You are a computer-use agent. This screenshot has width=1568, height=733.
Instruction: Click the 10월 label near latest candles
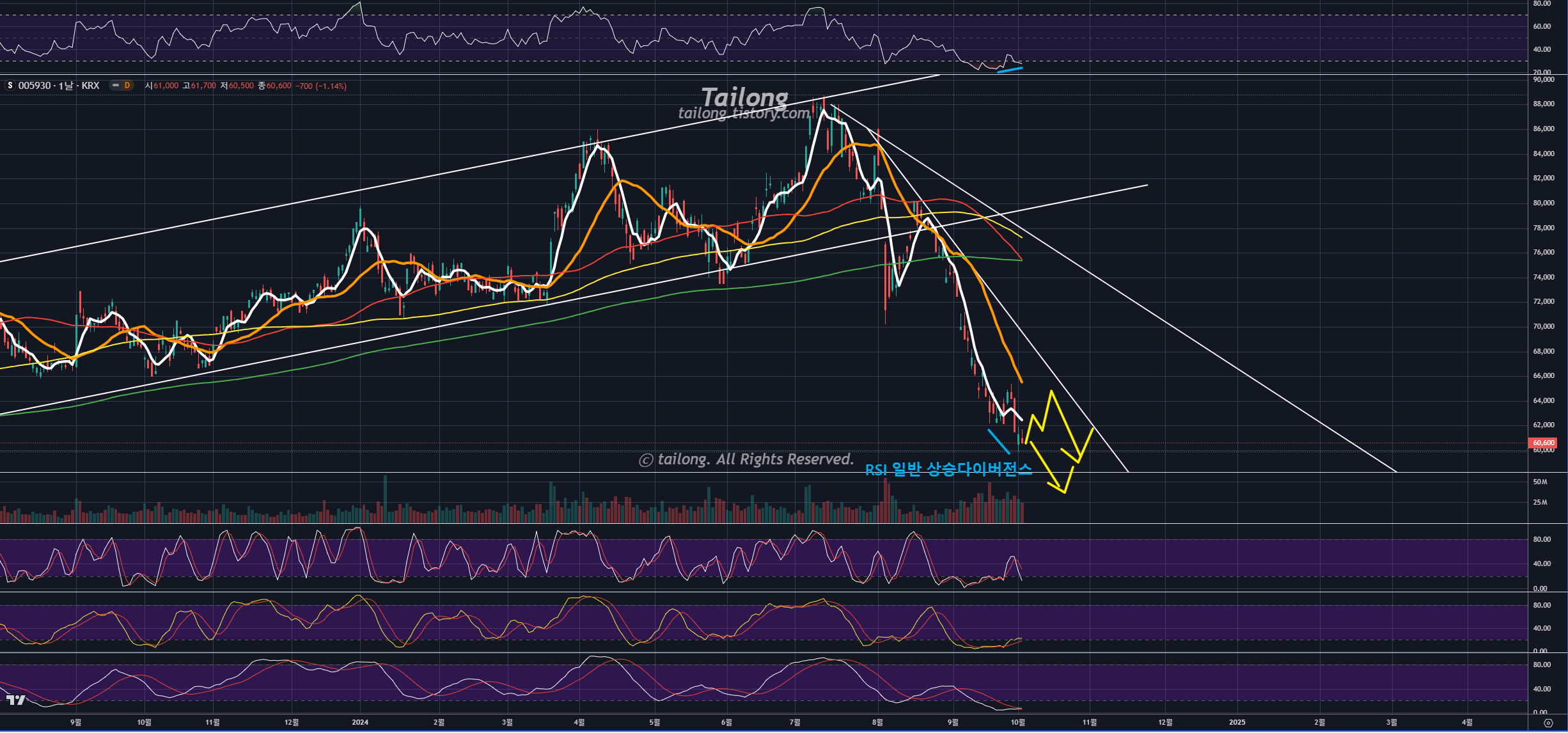coord(1017,722)
